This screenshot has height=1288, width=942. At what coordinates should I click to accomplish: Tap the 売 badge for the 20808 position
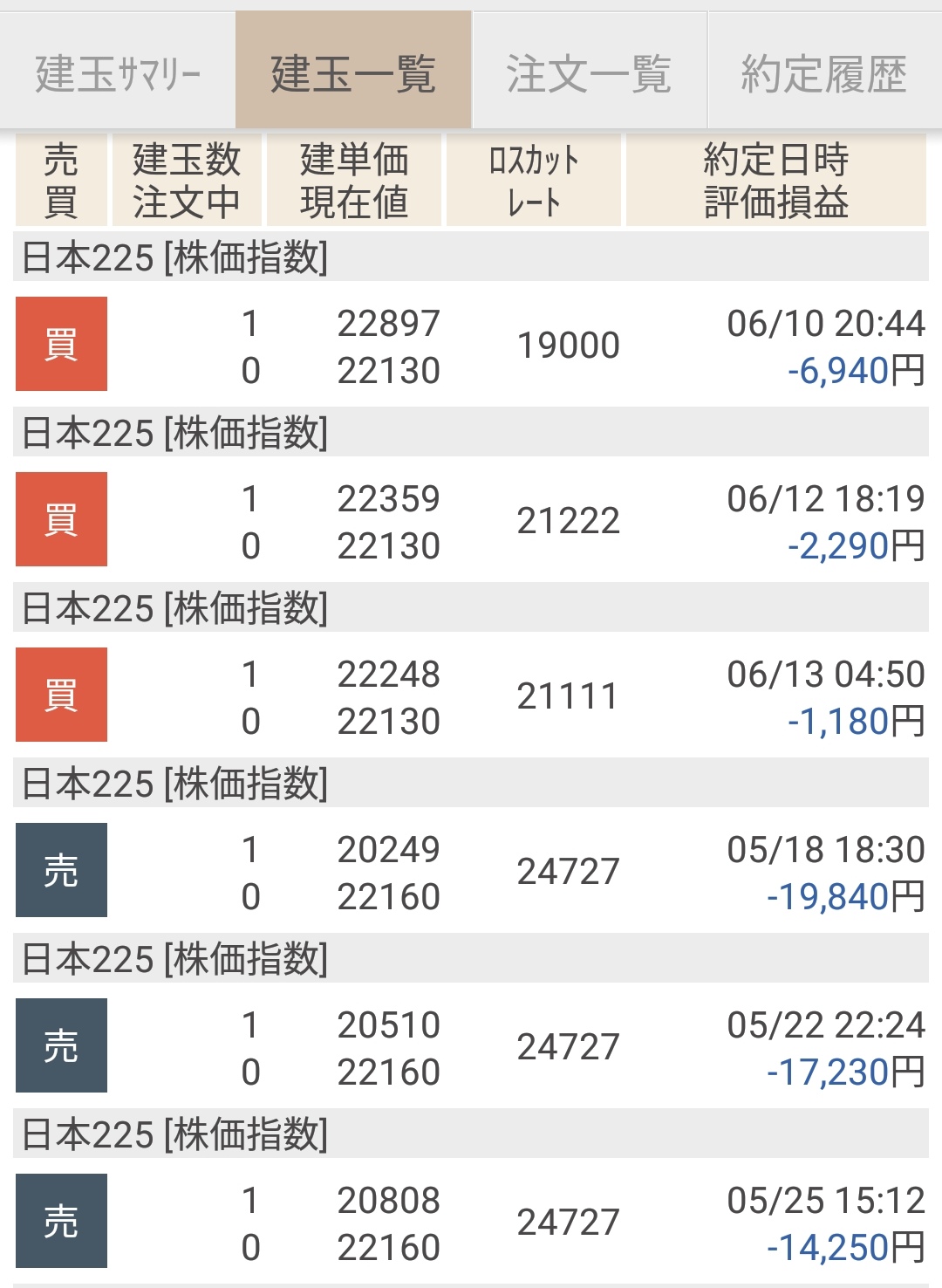coord(61,1221)
